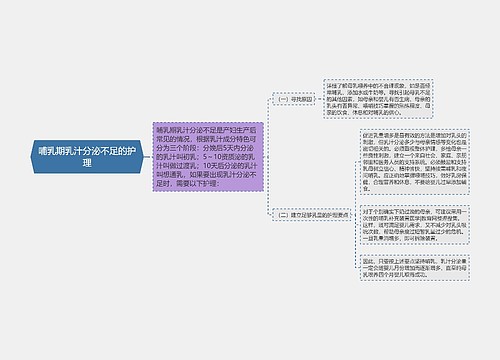Click the connector between root and purple node
The image size is (500, 360).
[149, 157]
